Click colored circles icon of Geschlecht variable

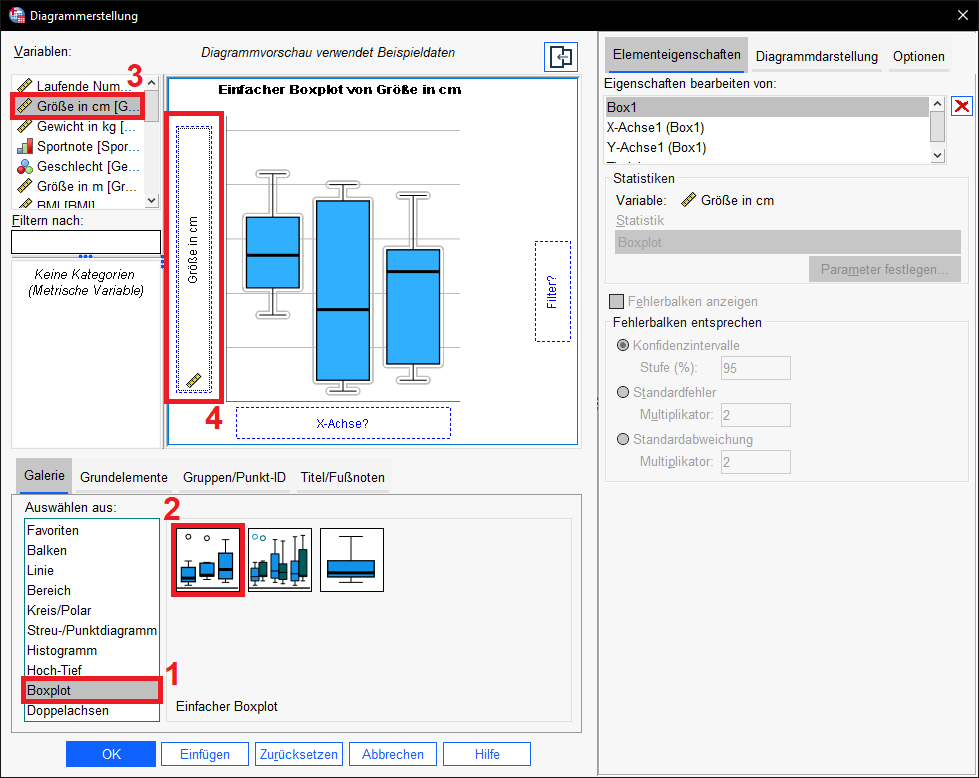coord(24,166)
